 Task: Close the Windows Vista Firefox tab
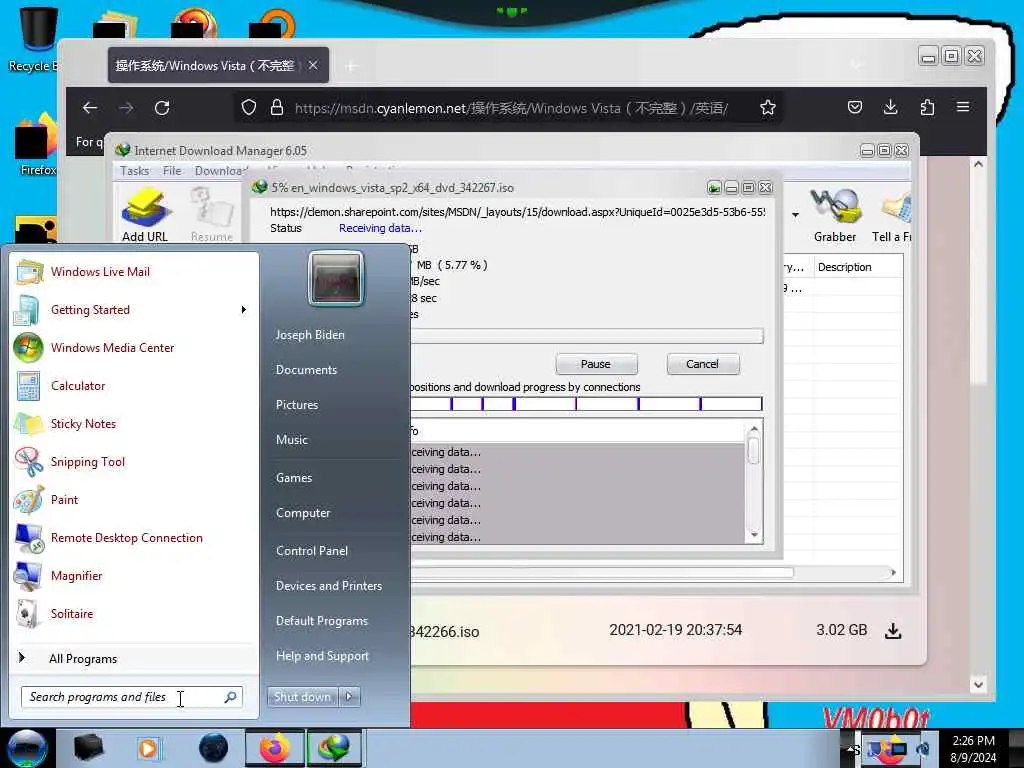point(313,65)
